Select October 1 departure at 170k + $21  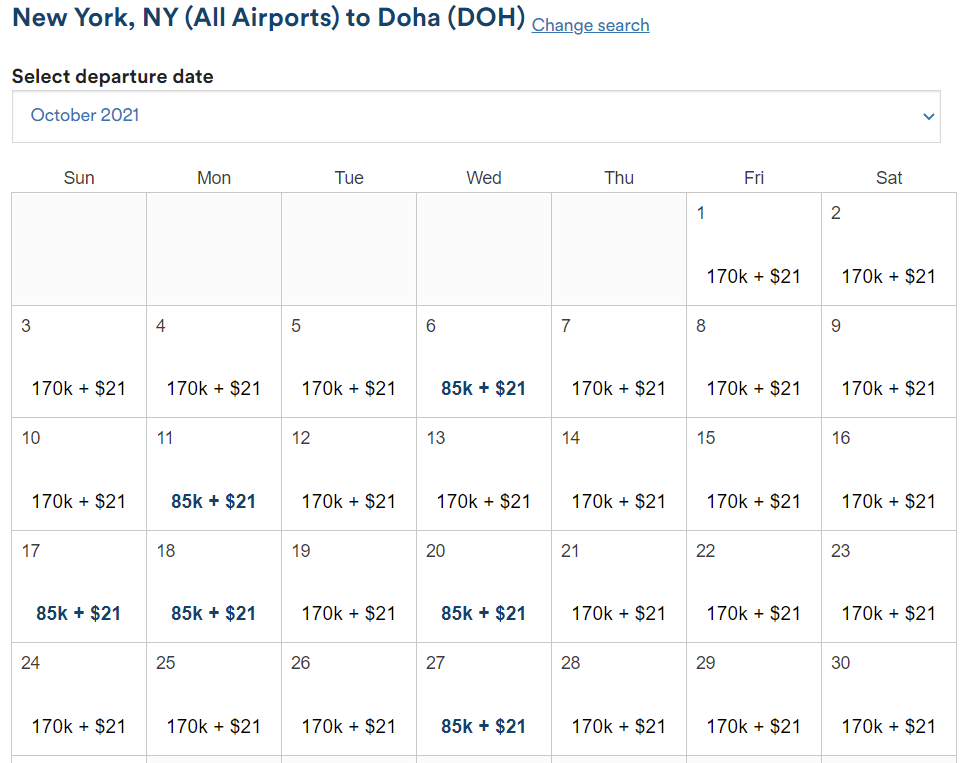coord(753,248)
